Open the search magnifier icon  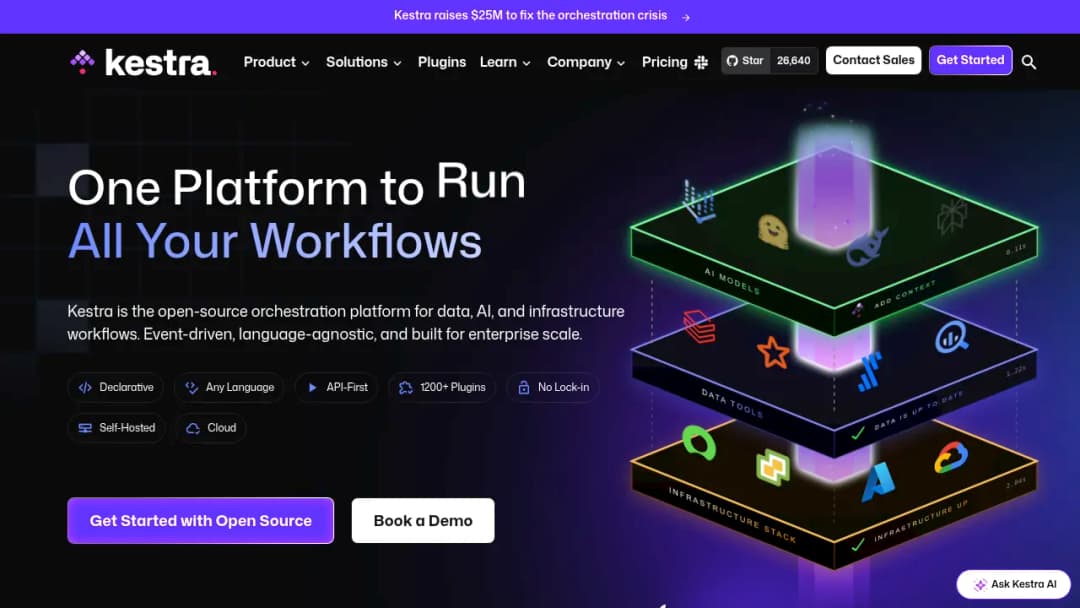coord(1028,62)
